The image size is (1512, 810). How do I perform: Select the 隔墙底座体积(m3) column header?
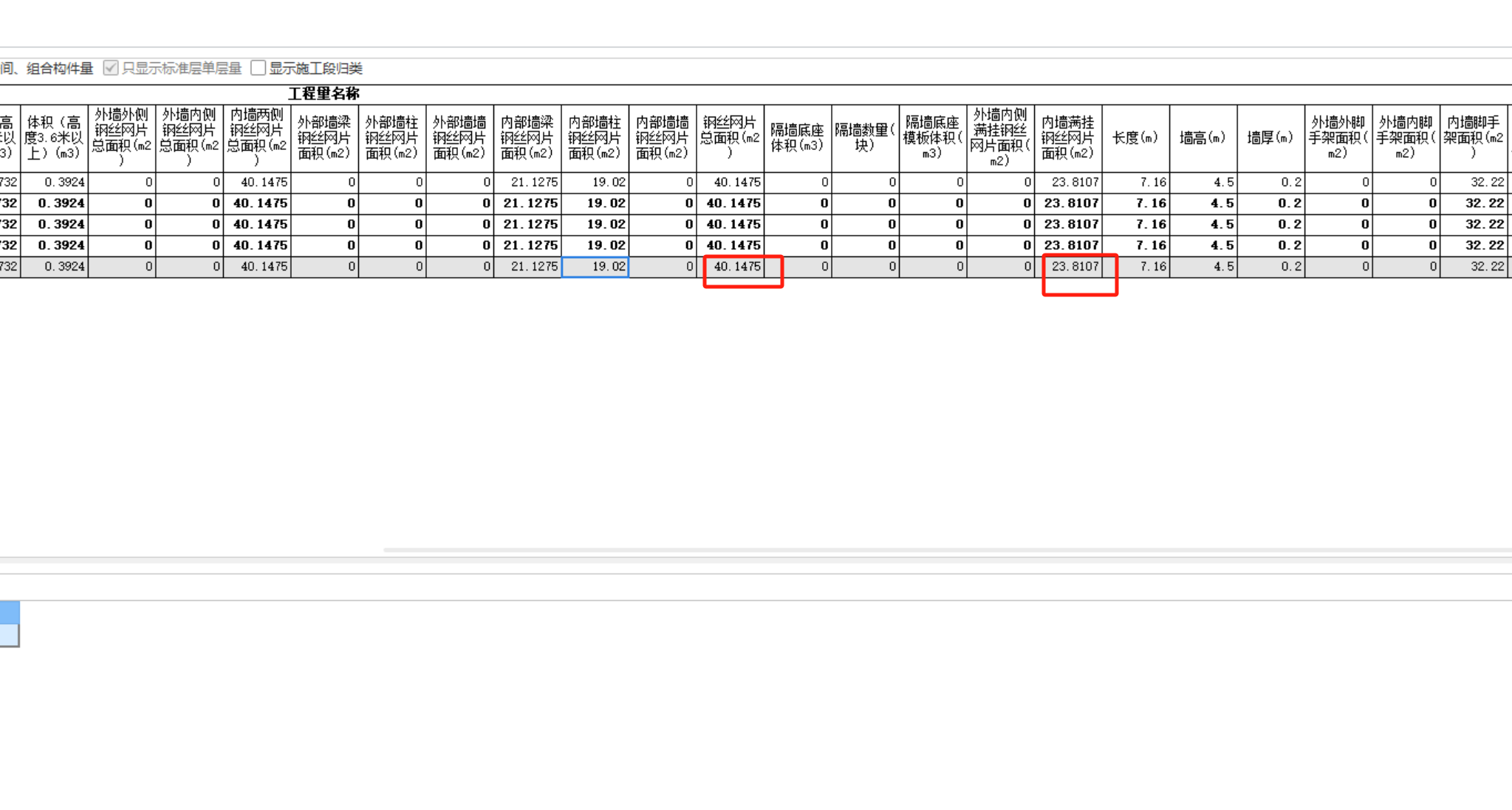pyautogui.click(x=798, y=138)
